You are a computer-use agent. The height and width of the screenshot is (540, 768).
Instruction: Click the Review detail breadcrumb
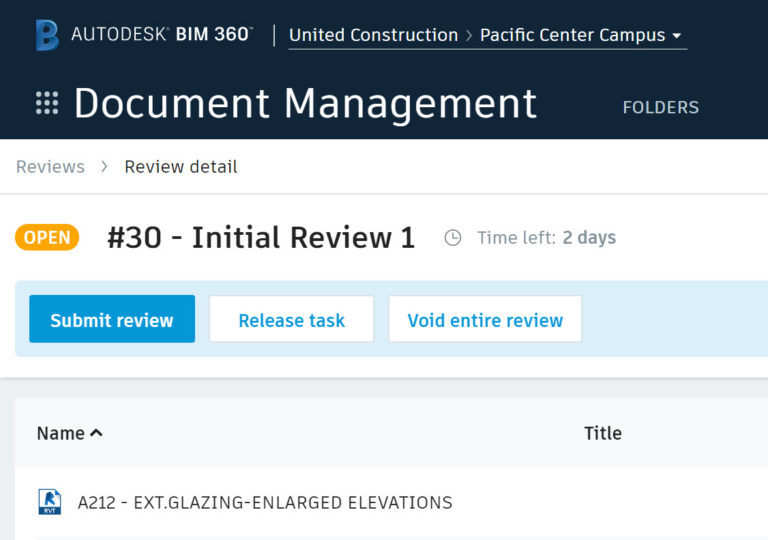(x=181, y=167)
